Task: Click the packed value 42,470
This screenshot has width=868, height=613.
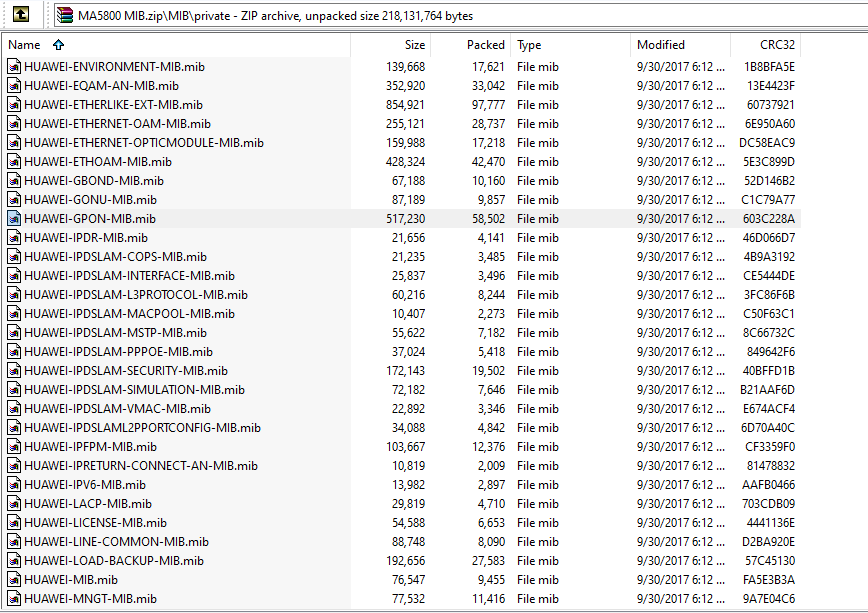Action: coord(488,162)
